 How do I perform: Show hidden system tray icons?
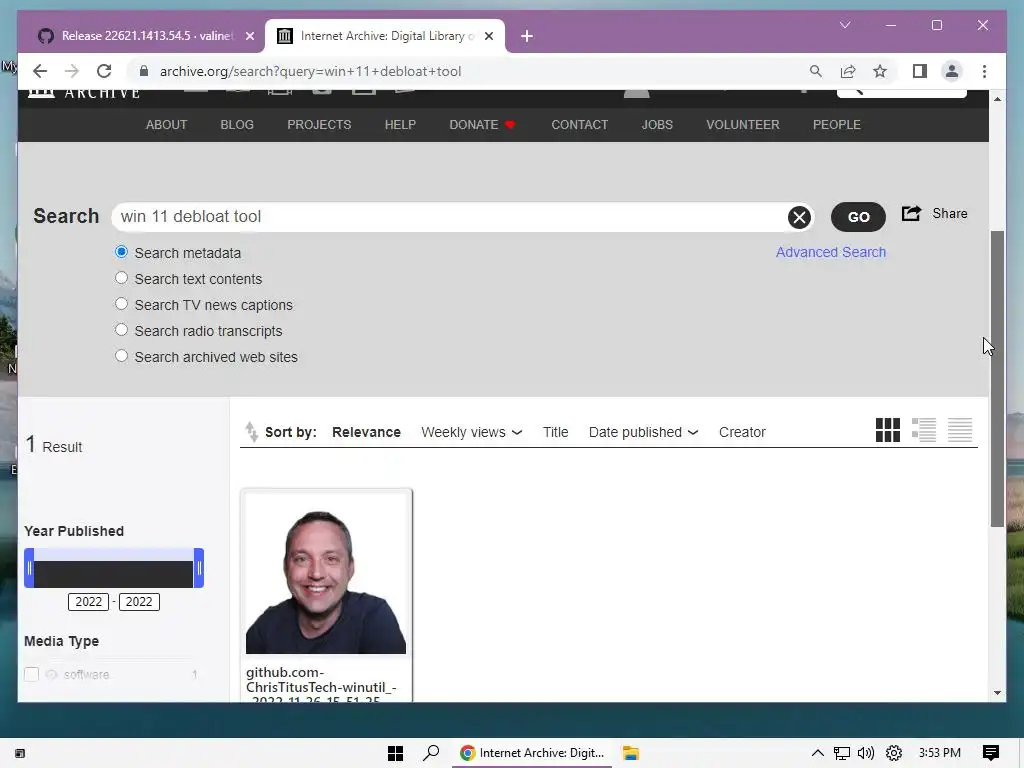817,753
